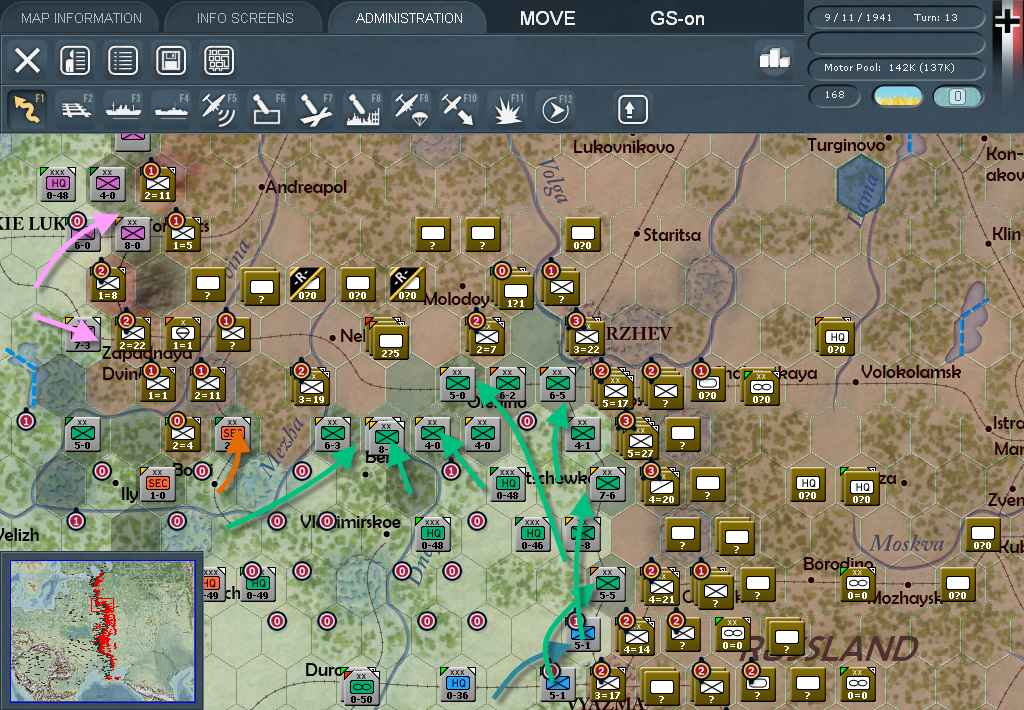Select the F3 naval transport mode icon
This screenshot has width=1024, height=710.
[124, 109]
